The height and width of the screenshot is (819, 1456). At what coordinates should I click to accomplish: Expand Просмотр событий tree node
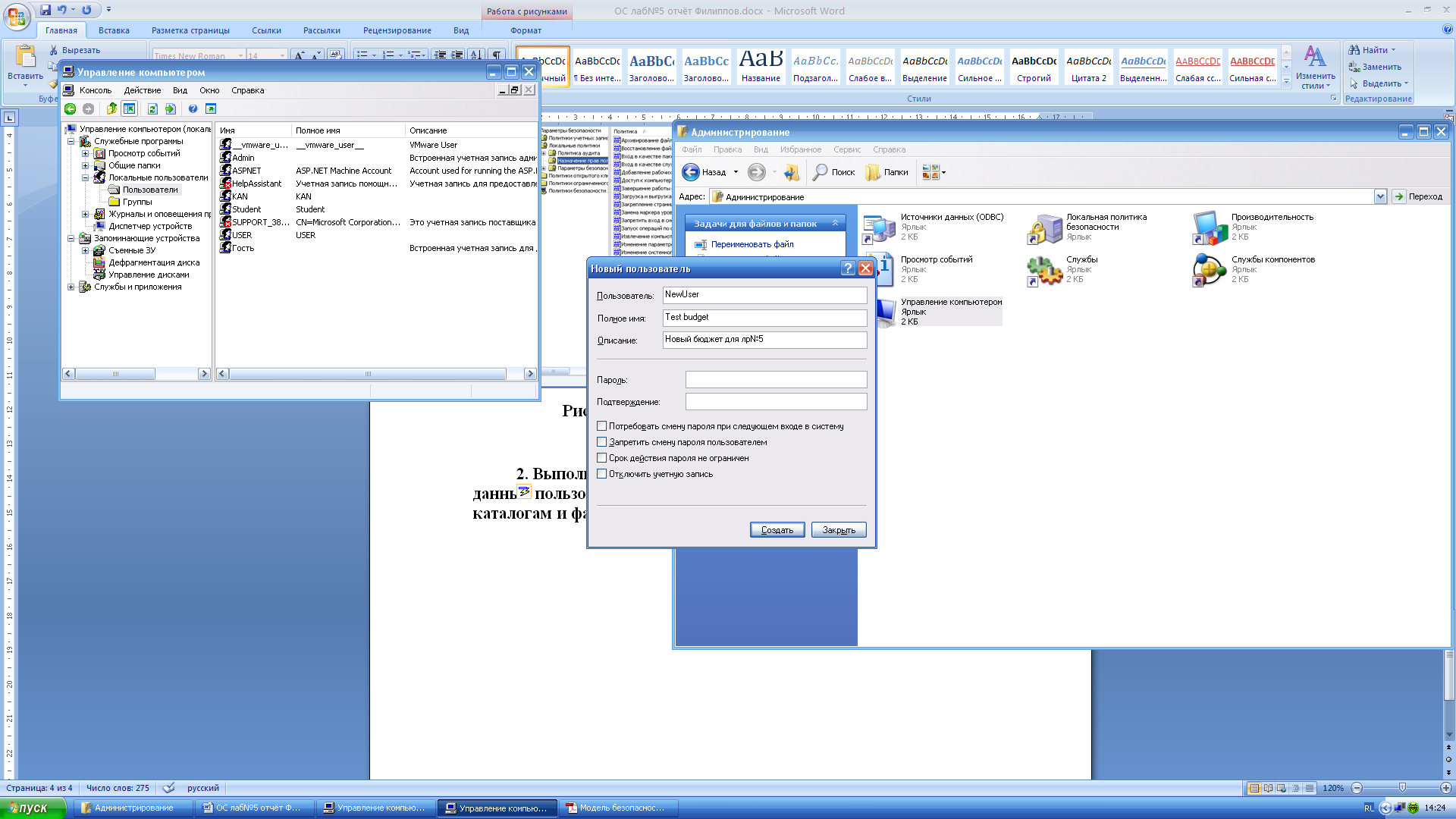point(86,153)
